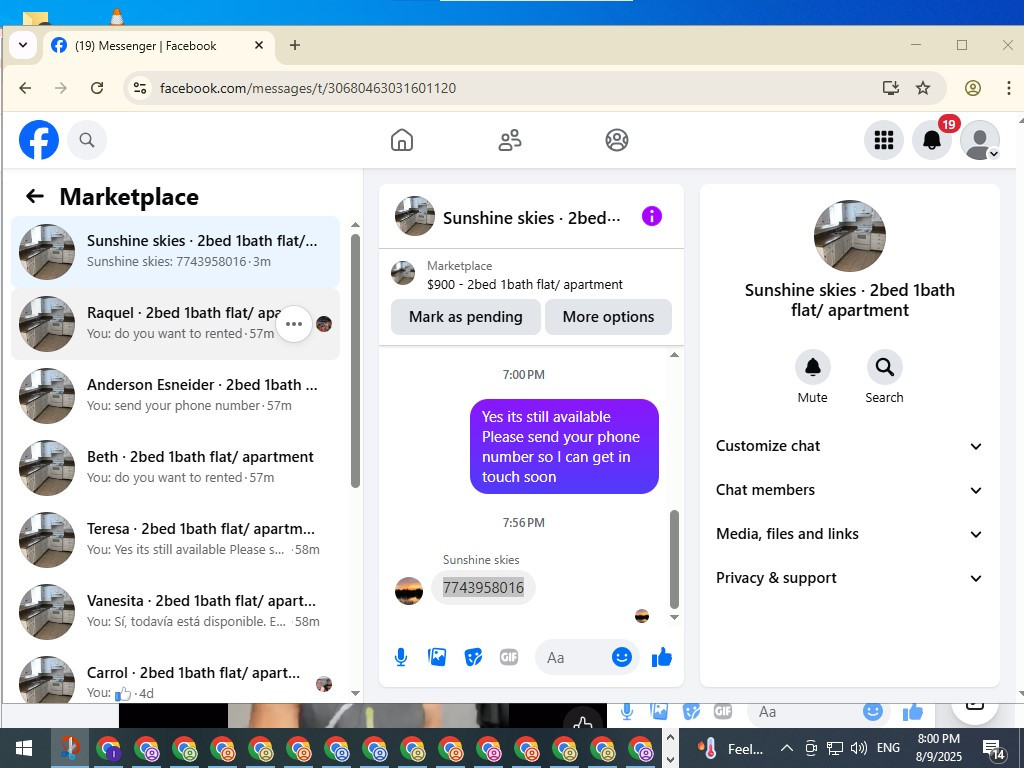The height and width of the screenshot is (768, 1024).
Task: Click conversation list scrollbar thumb
Action: (x=355, y=361)
